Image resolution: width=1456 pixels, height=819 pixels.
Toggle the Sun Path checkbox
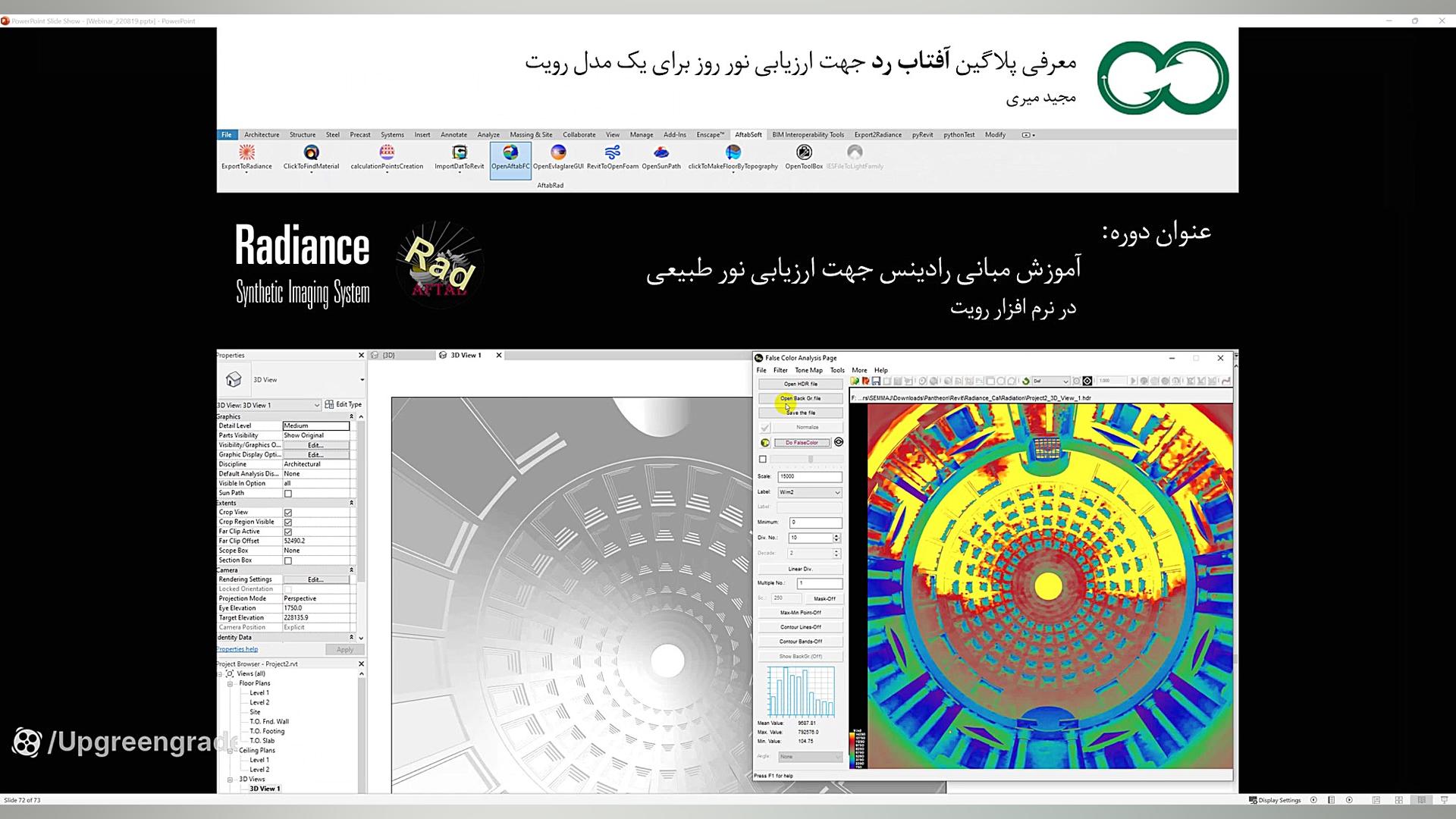click(x=288, y=494)
